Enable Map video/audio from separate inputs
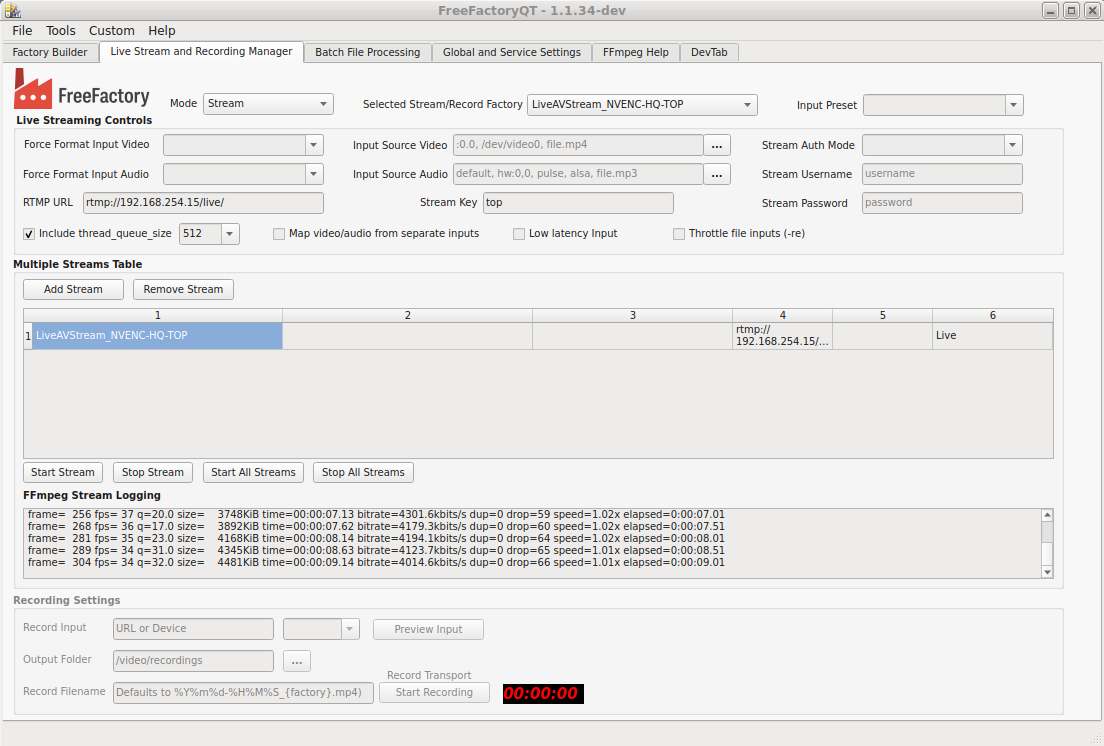 click(279, 234)
